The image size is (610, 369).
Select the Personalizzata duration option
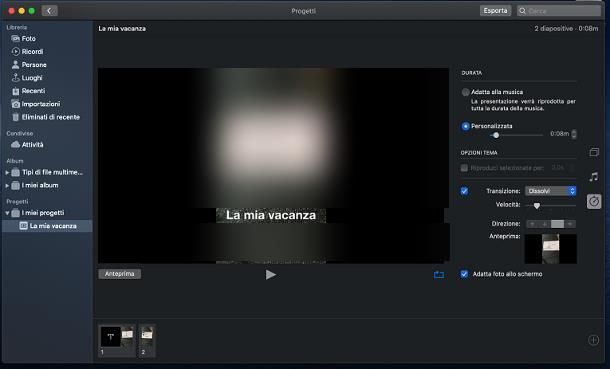click(x=465, y=126)
